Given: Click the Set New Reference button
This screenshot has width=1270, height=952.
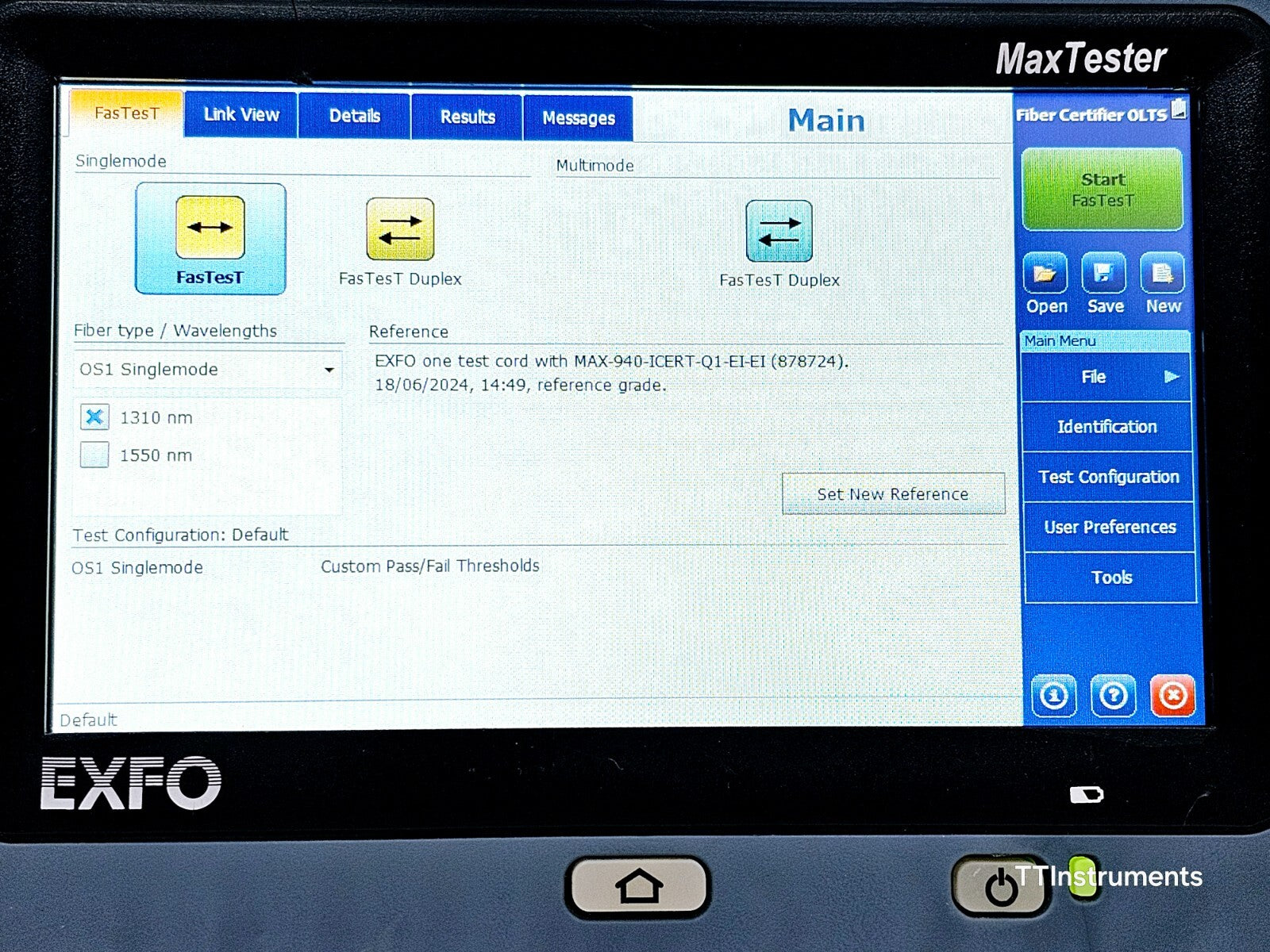Looking at the screenshot, I should tap(892, 493).
